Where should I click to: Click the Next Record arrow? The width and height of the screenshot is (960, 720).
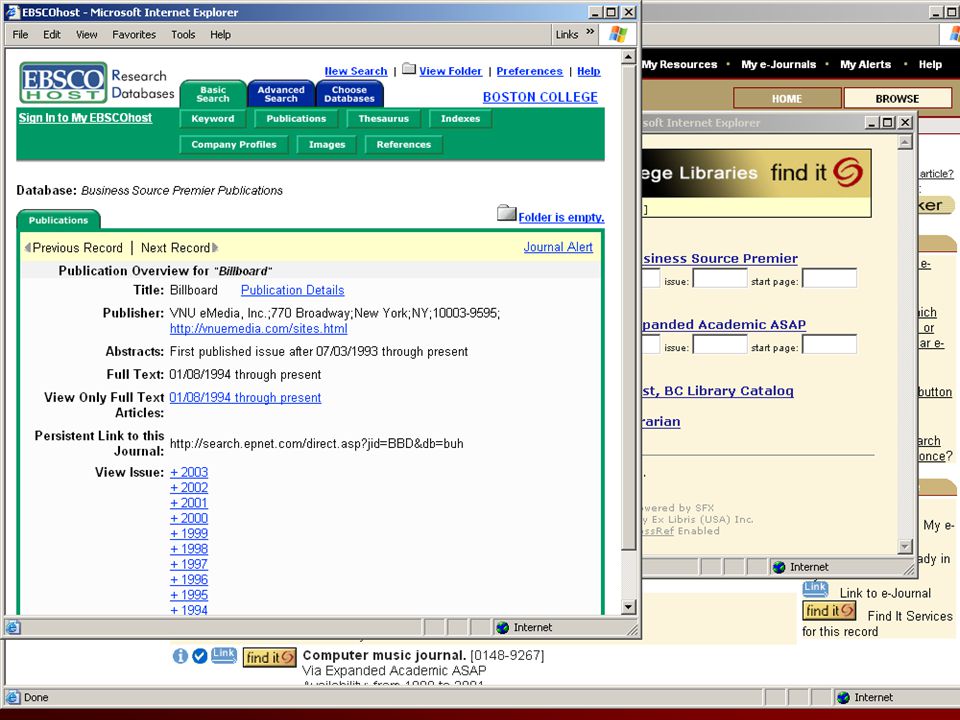215,248
